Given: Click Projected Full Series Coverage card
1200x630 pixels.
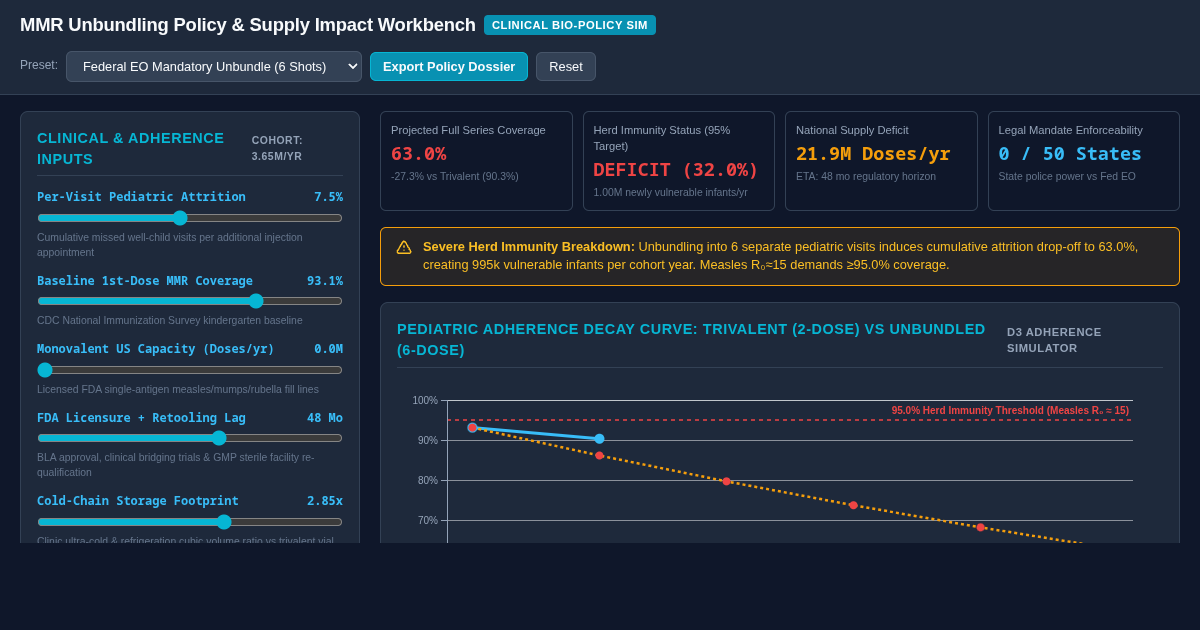Looking at the screenshot, I should 476,161.
